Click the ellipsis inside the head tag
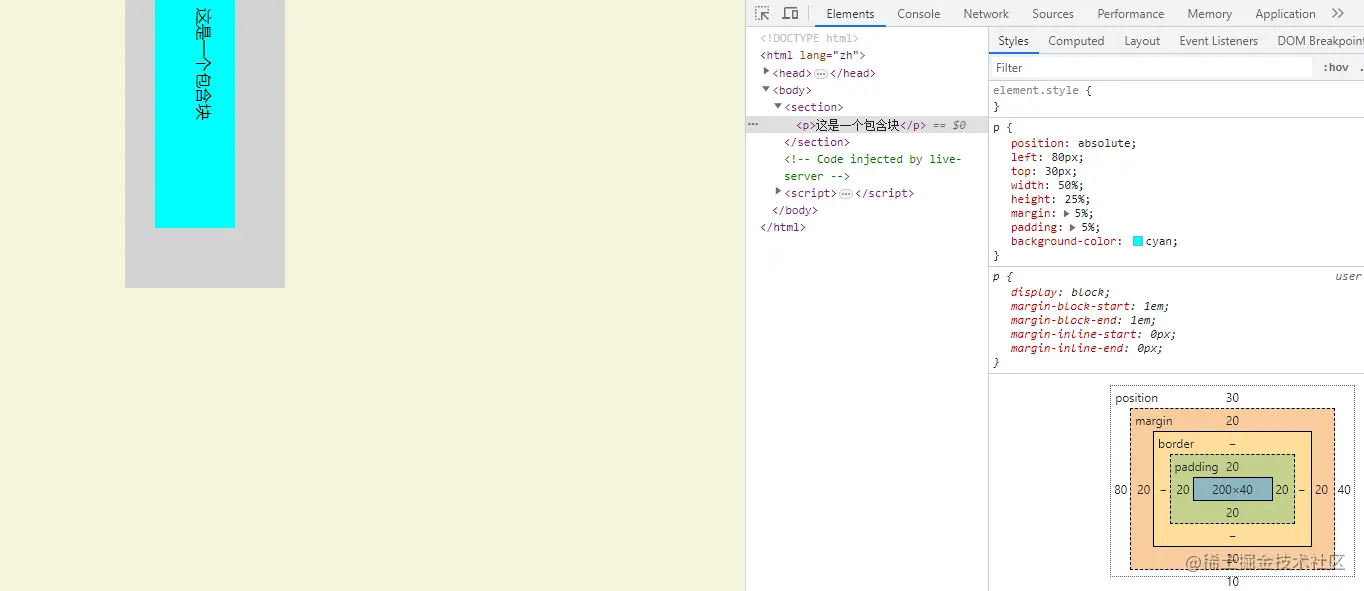1364x591 pixels. (820, 74)
